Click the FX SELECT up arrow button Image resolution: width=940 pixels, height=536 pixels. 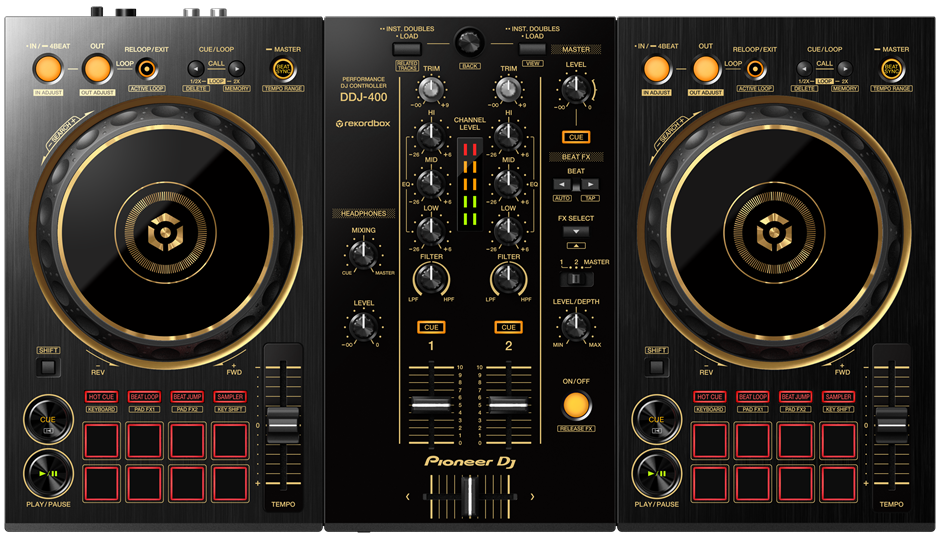coord(576,246)
